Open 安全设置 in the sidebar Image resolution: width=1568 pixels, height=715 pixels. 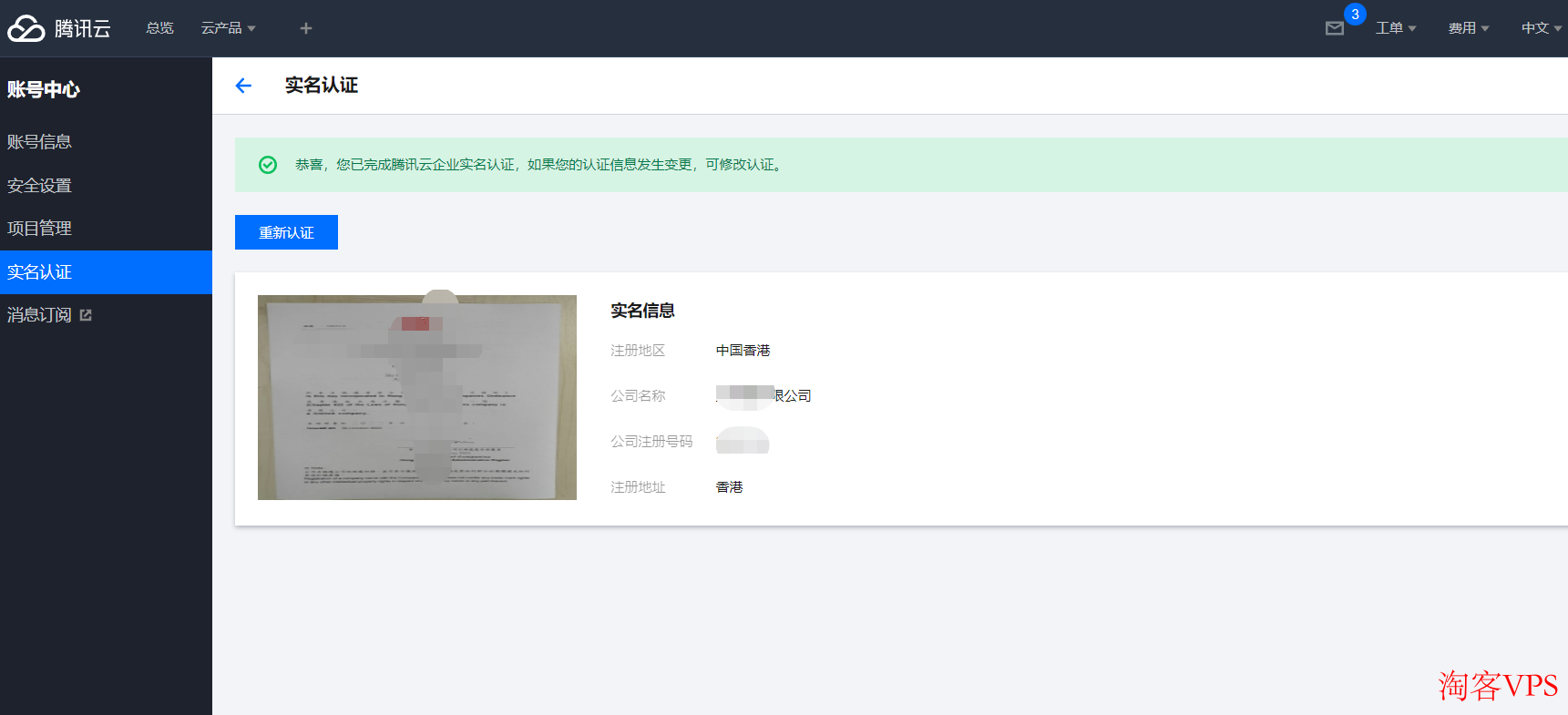106,186
